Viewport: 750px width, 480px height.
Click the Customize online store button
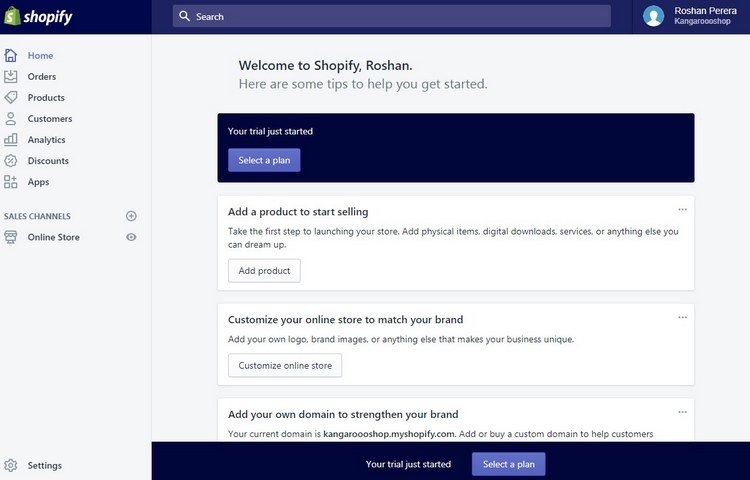[x=285, y=365]
